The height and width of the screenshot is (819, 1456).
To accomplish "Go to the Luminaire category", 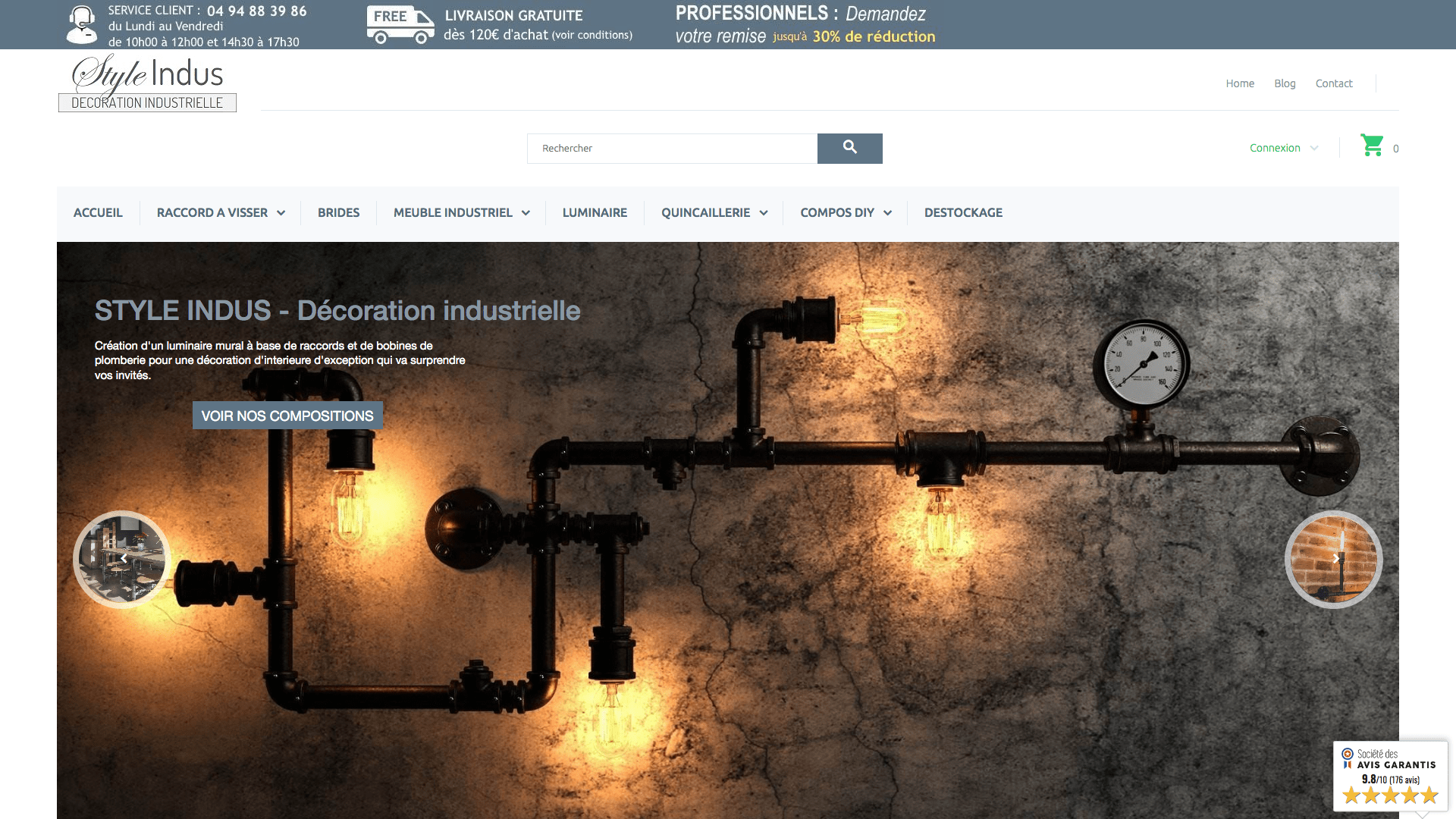I will [x=595, y=212].
